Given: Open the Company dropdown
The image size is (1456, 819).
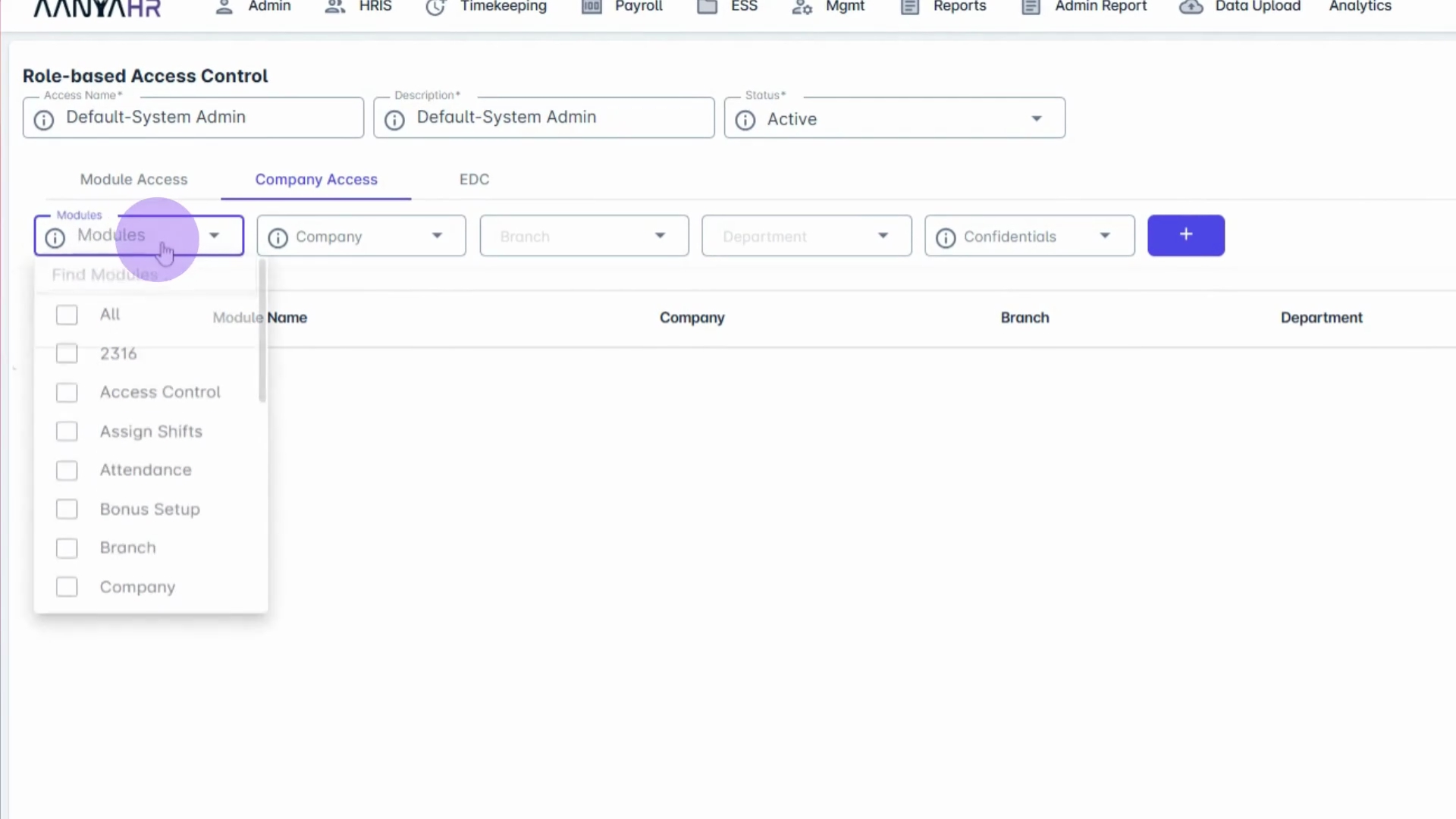Looking at the screenshot, I should [x=361, y=237].
